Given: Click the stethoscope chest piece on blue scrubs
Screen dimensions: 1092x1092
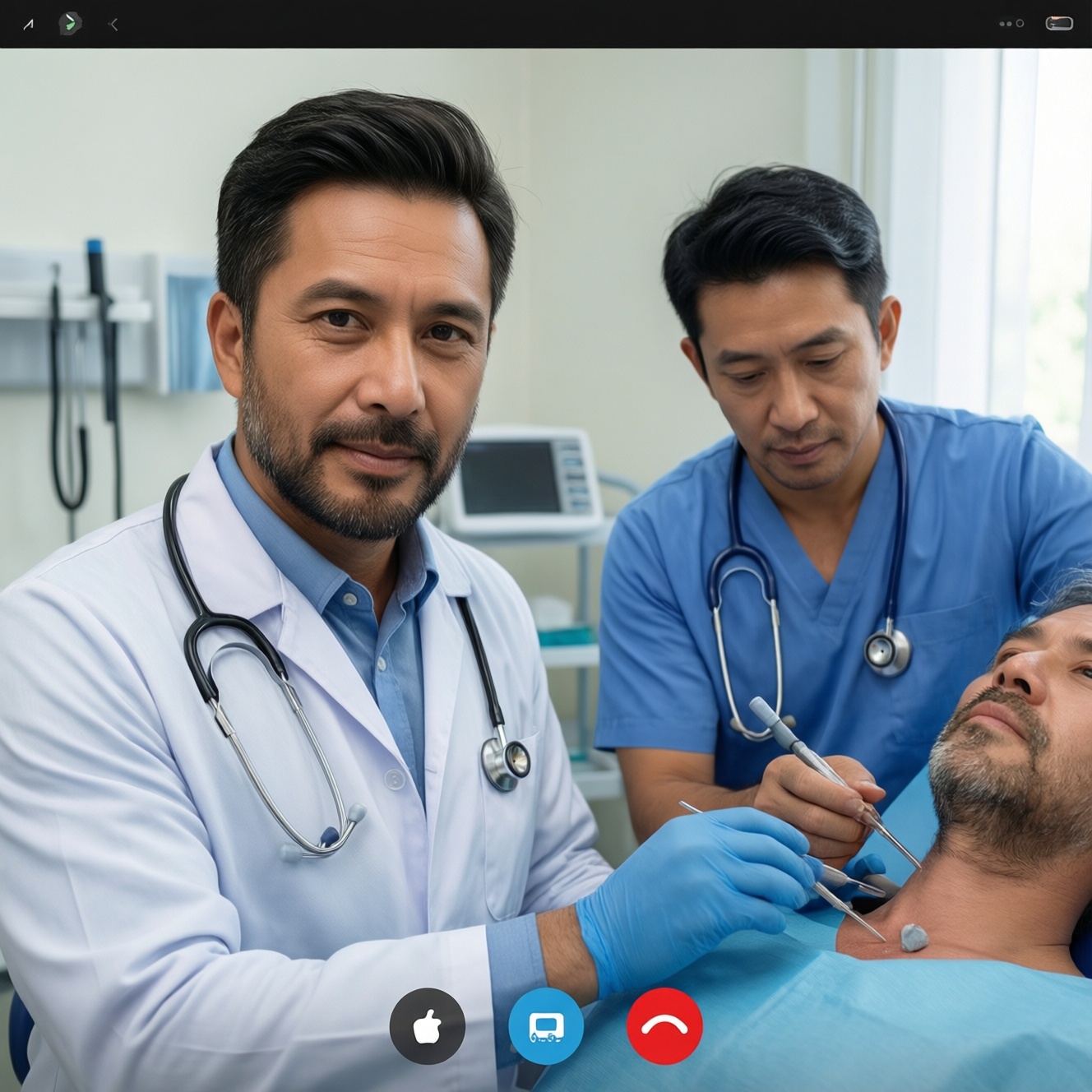Looking at the screenshot, I should click(888, 651).
